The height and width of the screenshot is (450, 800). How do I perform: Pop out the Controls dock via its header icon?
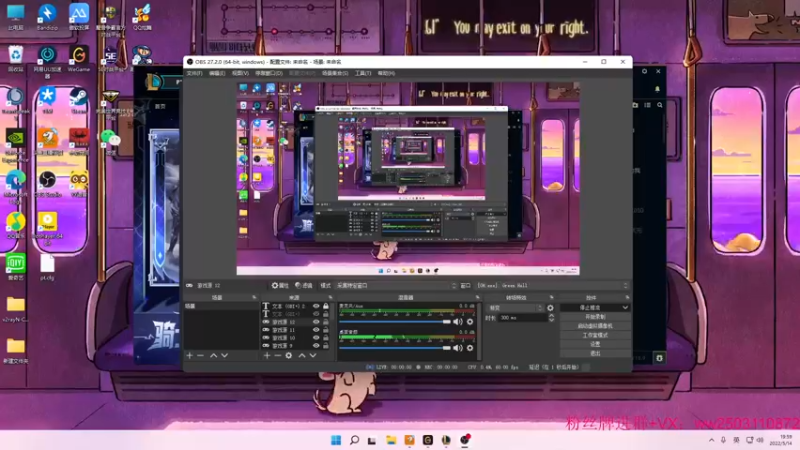(x=627, y=297)
